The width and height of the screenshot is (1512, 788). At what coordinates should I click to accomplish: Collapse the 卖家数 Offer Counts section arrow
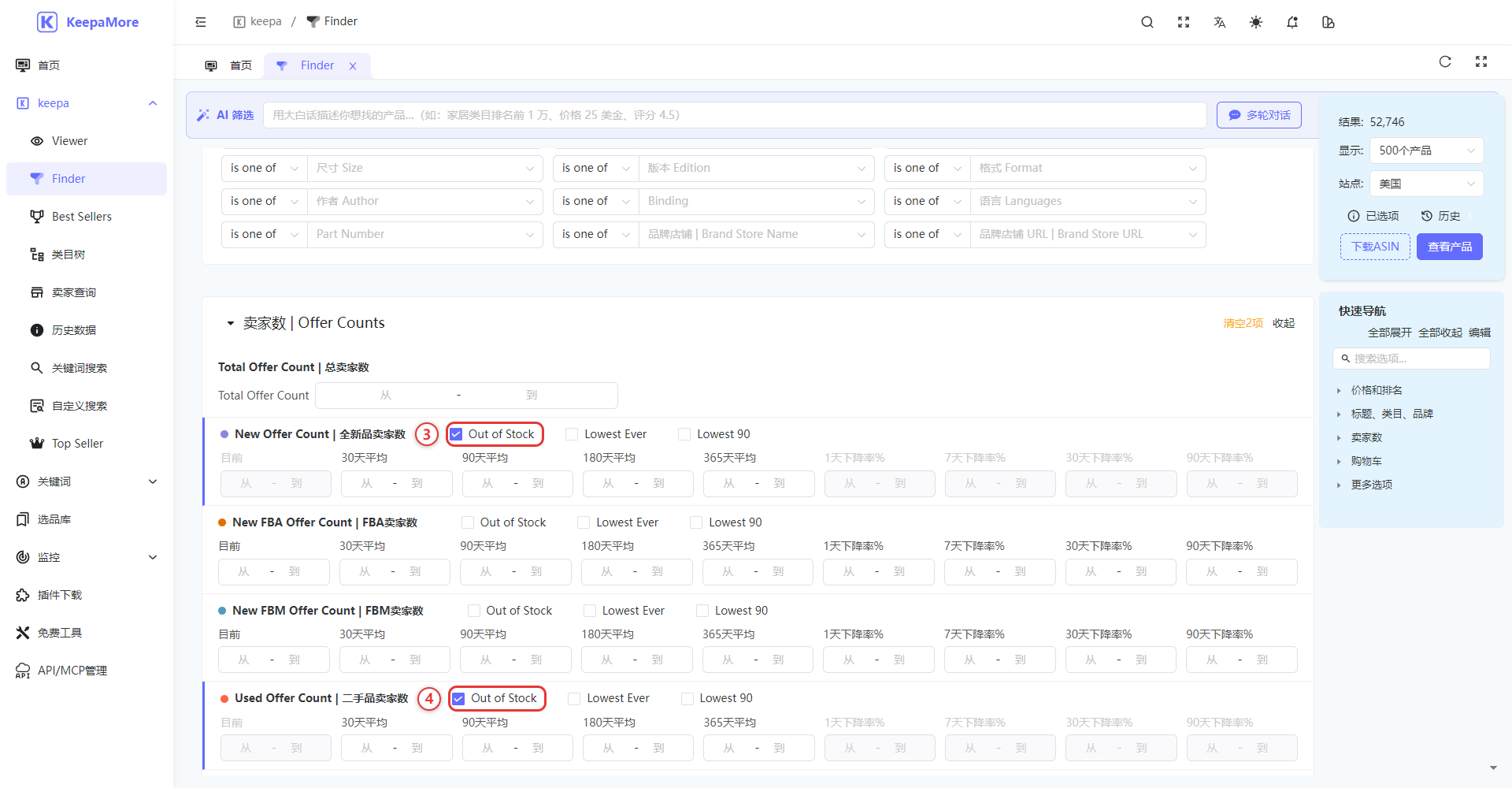click(x=231, y=323)
